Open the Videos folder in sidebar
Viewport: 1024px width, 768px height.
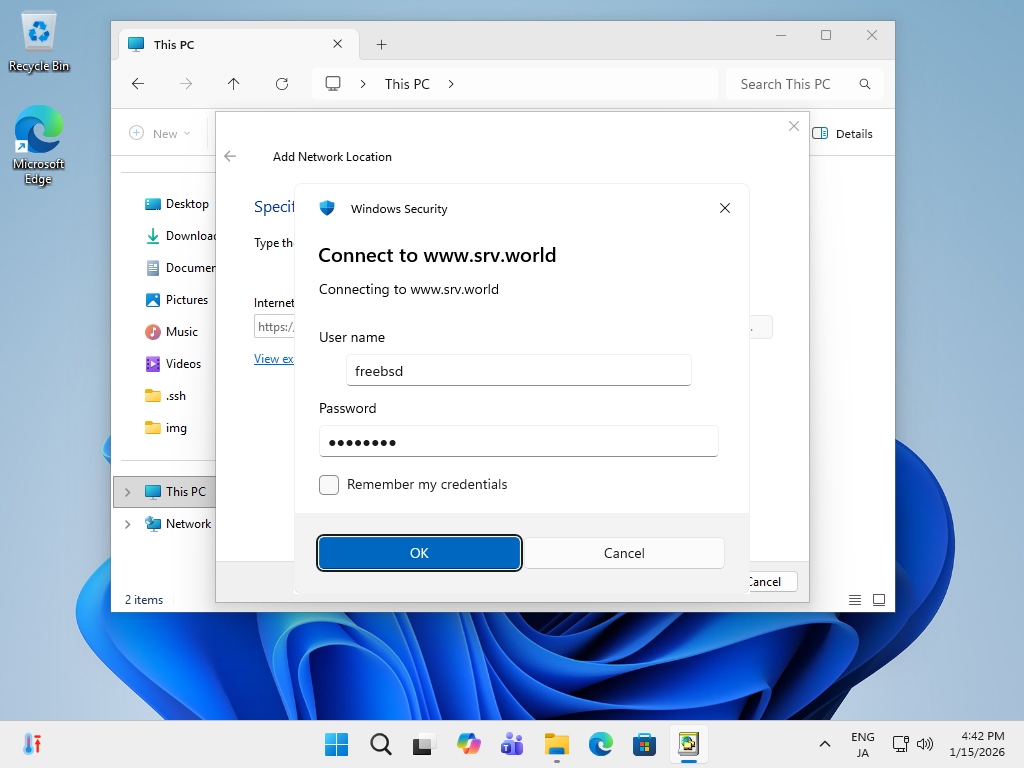(x=173, y=364)
